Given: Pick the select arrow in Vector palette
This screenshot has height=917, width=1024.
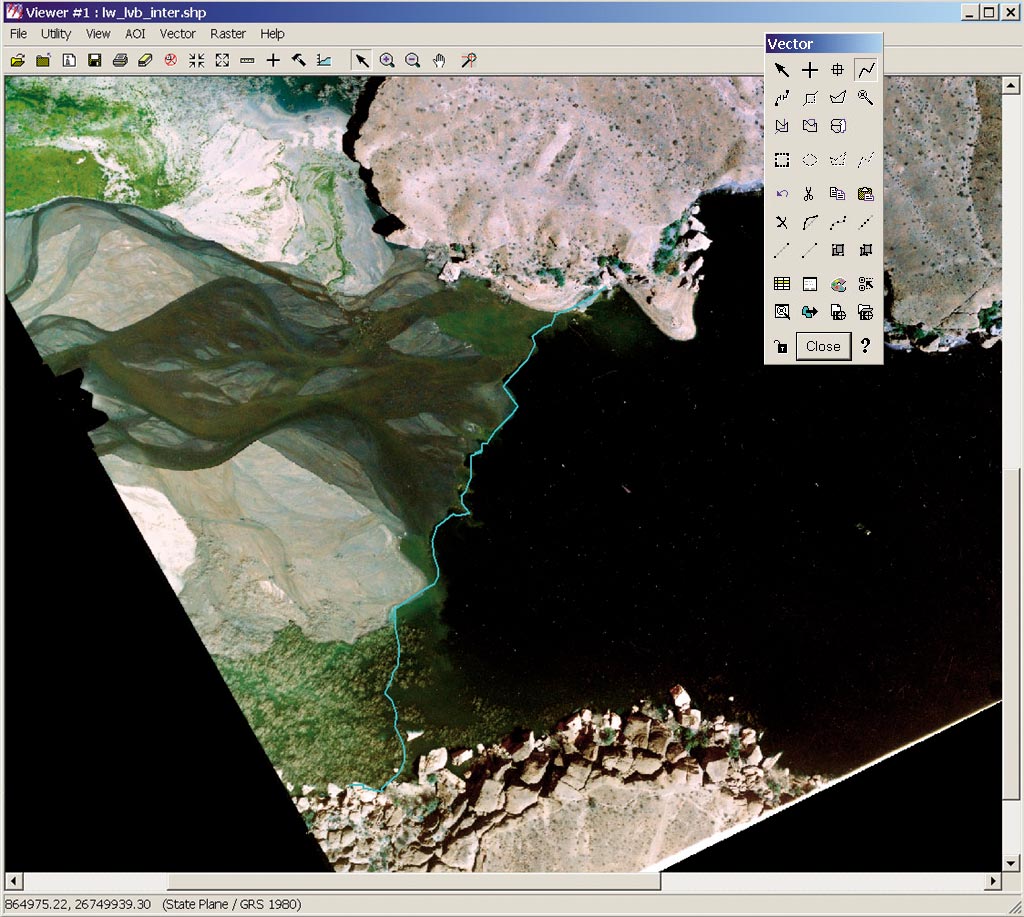Looking at the screenshot, I should pos(782,70).
